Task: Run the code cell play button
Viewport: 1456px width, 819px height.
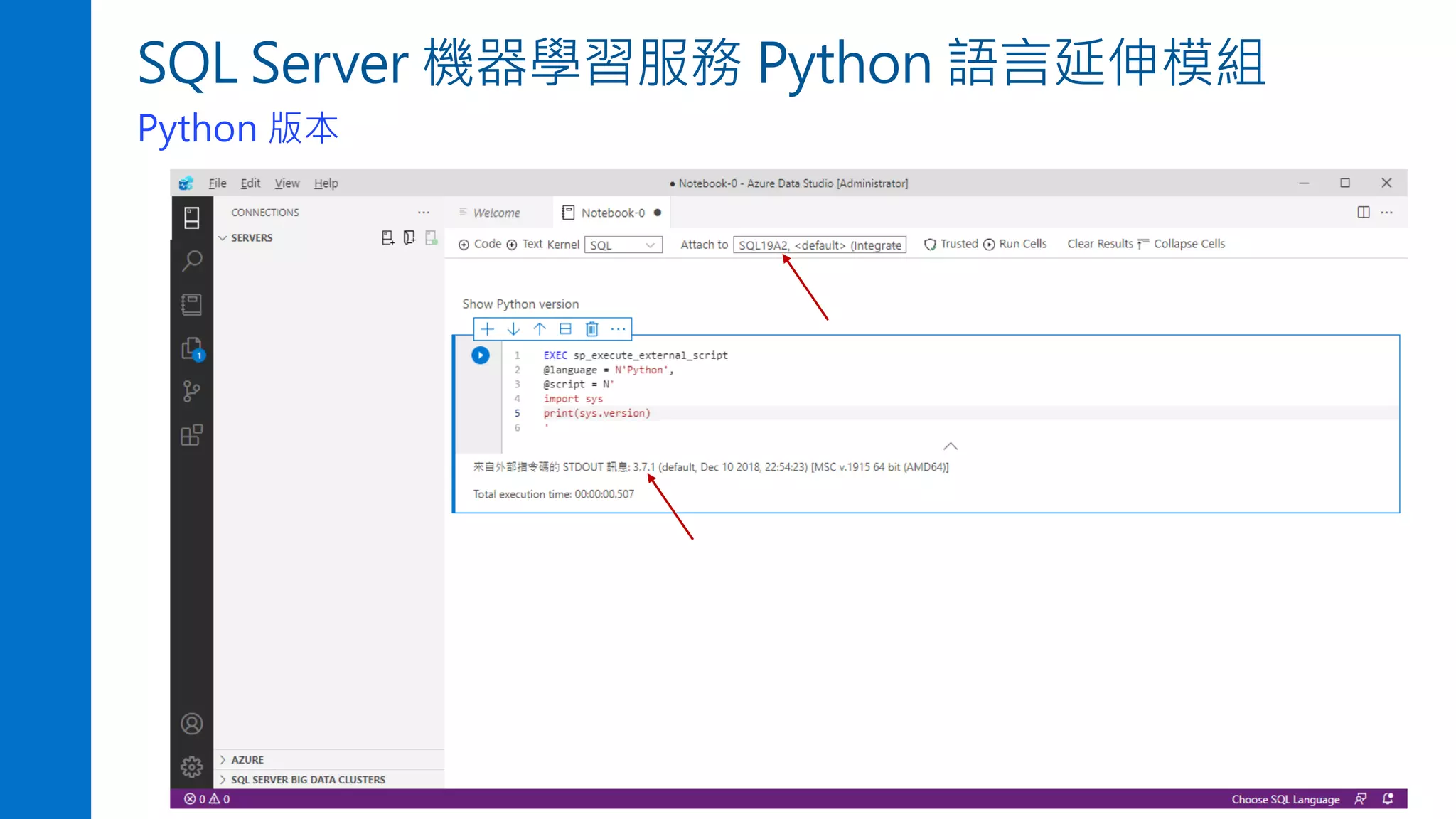Action: [481, 355]
